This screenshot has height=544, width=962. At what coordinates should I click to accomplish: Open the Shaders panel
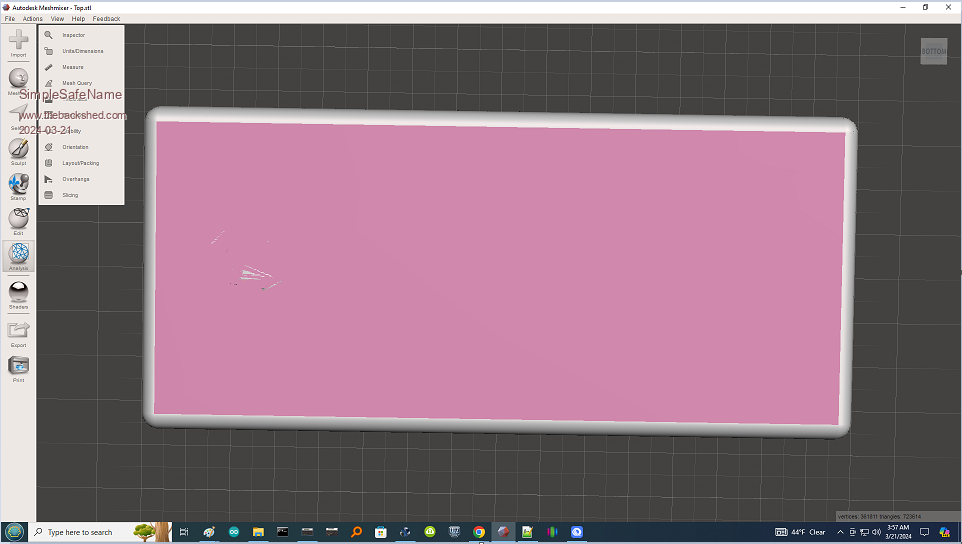pyautogui.click(x=18, y=293)
